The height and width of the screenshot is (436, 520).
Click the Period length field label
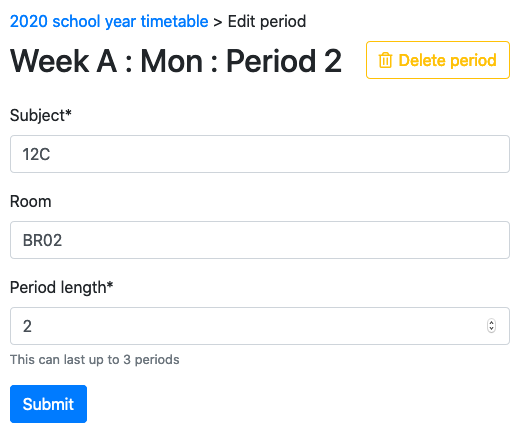coord(61,287)
